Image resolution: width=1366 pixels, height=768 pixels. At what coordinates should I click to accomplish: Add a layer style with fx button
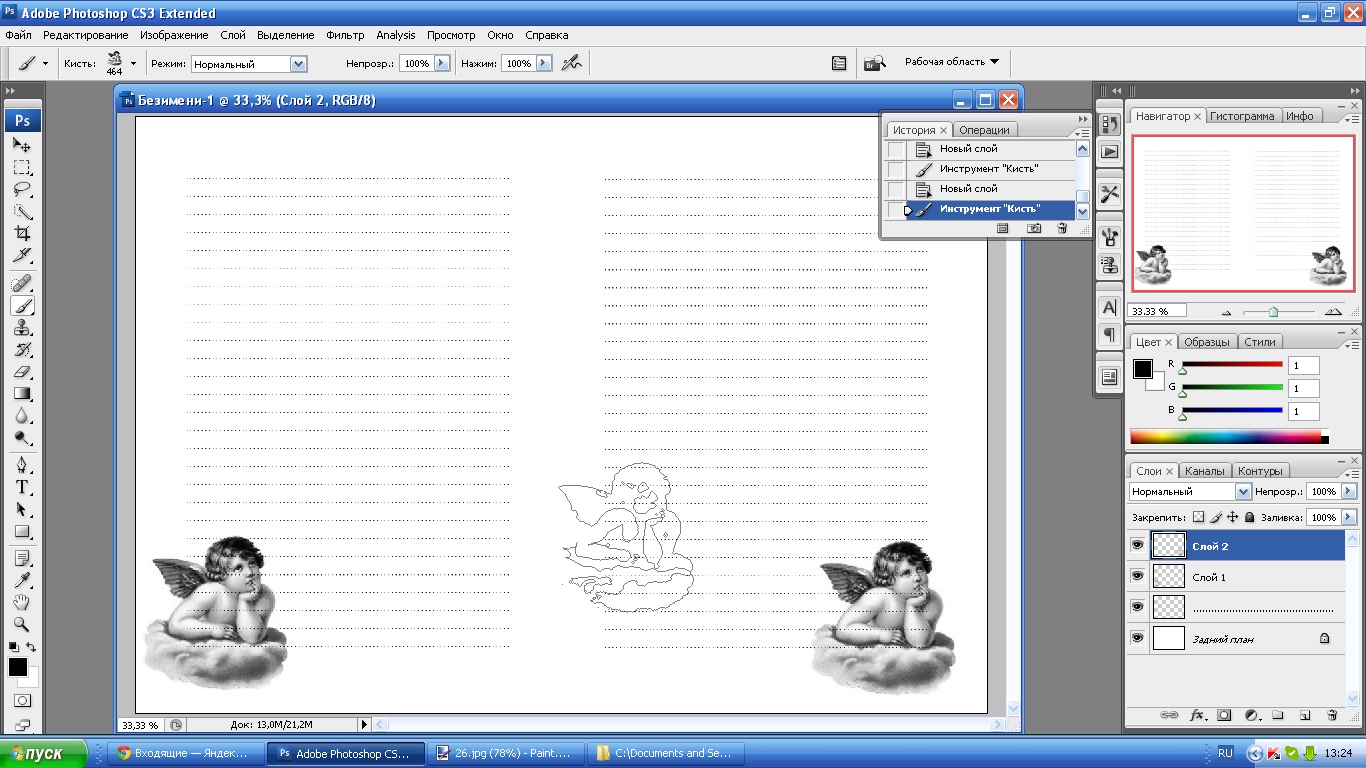click(x=1197, y=715)
